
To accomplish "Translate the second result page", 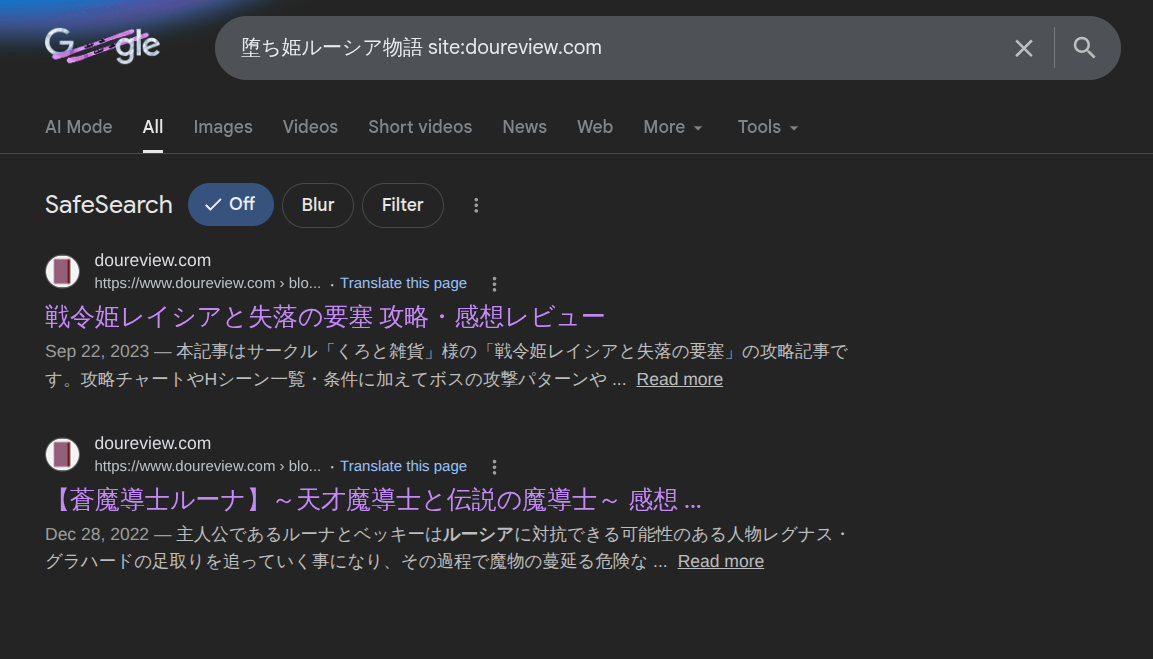I will click(403, 466).
